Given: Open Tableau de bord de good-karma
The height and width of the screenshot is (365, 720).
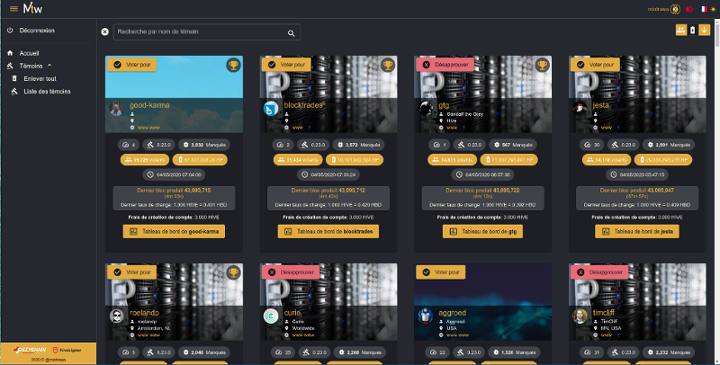Looking at the screenshot, I should (x=174, y=231).
